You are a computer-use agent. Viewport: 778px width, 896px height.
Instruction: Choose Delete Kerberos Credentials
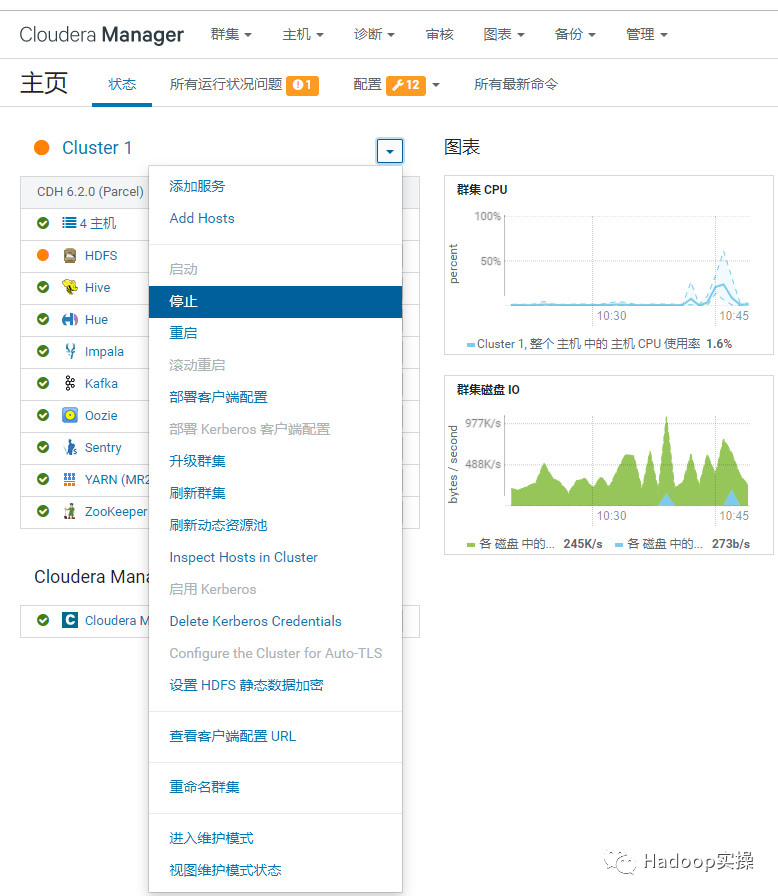275,621
